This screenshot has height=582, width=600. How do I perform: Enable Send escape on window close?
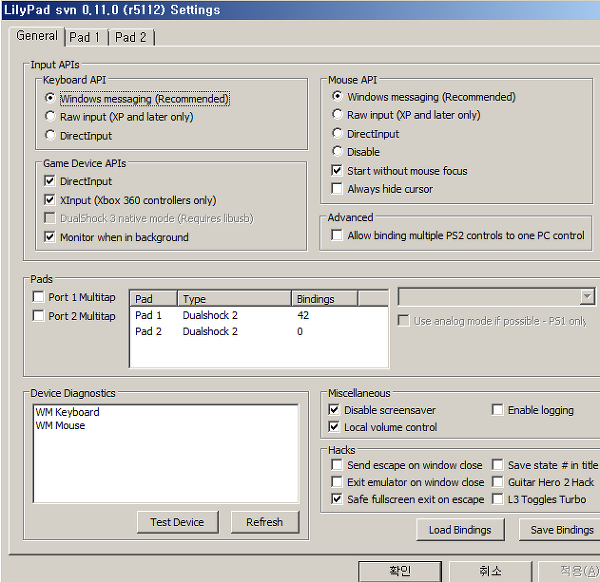(x=337, y=465)
